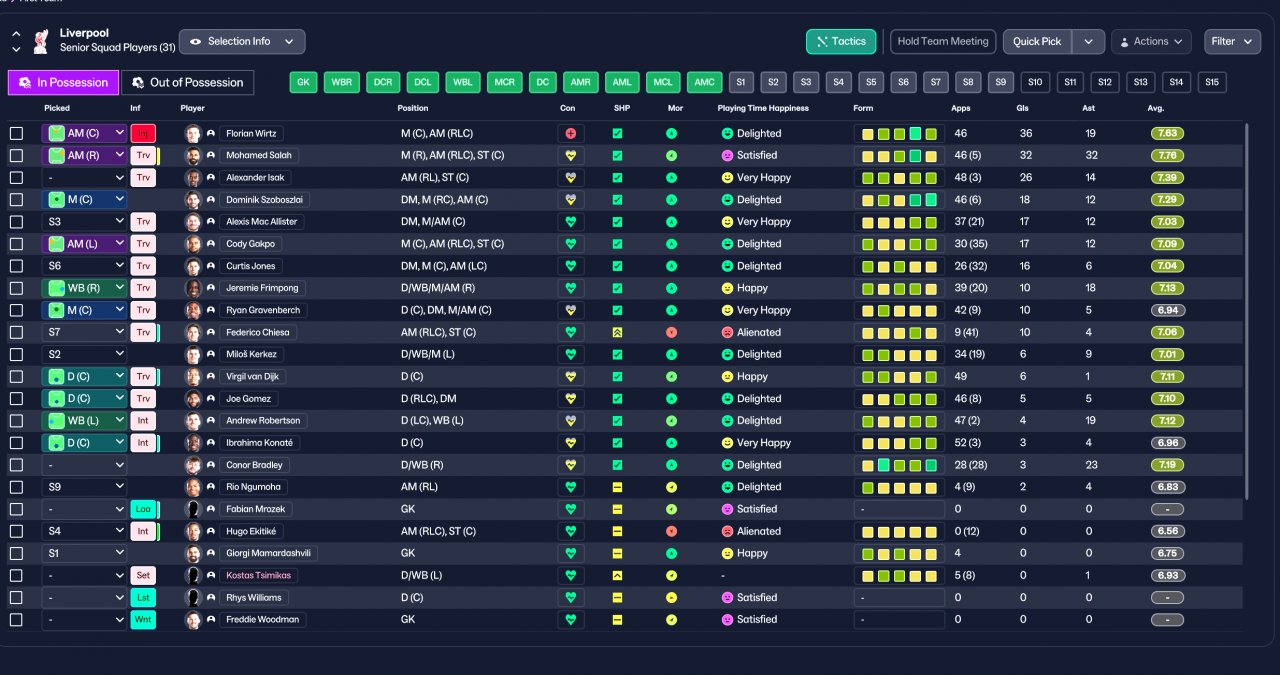Image resolution: width=1280 pixels, height=675 pixels.
Task: Open Alexander Isak's empty picked dropdown
Action: (84, 177)
